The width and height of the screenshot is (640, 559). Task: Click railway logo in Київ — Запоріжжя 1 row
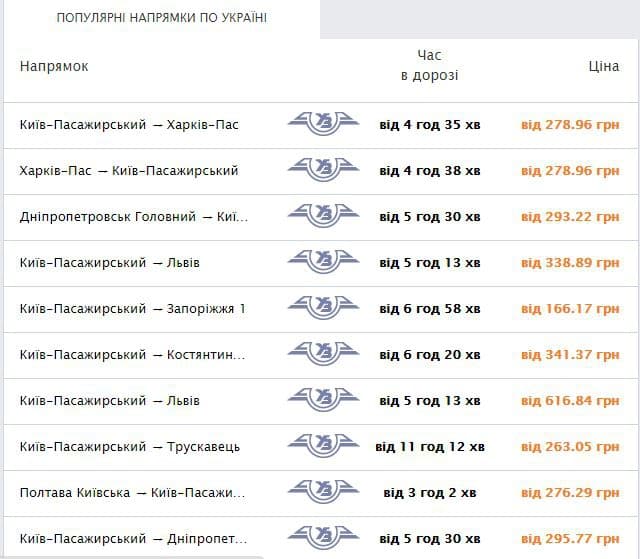323,309
